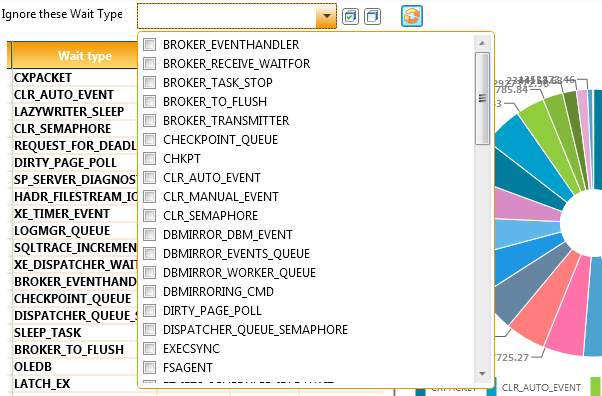
Task: Click the dropdown list scroll down arrow
Action: [482, 374]
